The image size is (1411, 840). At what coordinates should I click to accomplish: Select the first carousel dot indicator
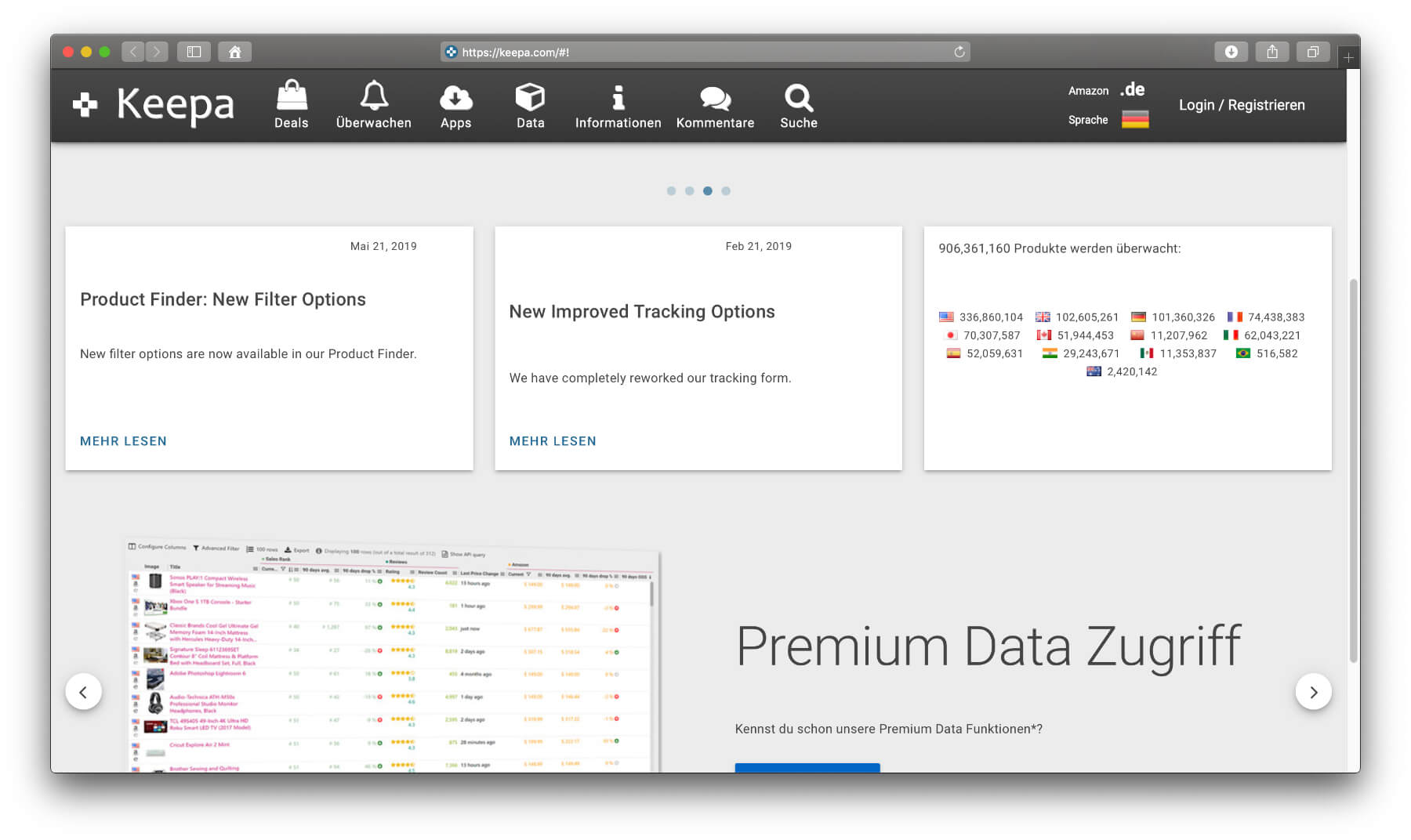[x=671, y=191]
